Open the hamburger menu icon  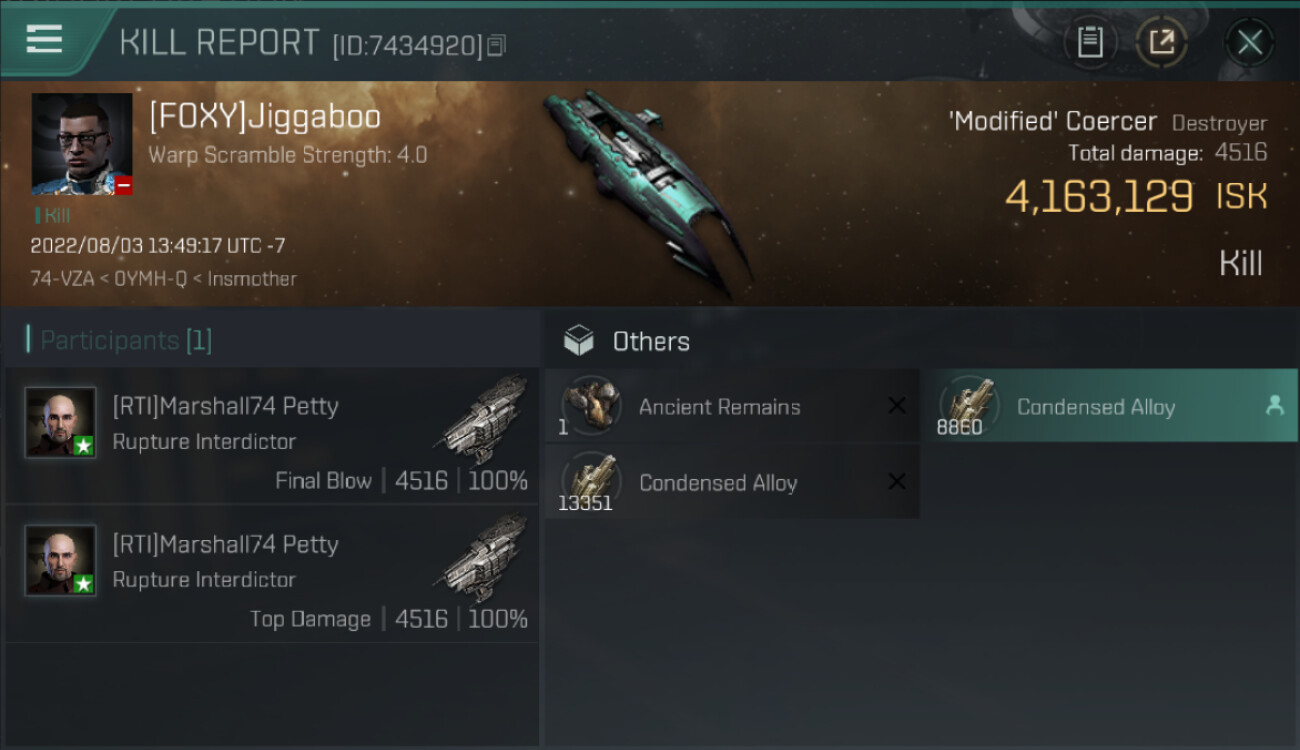(x=44, y=40)
